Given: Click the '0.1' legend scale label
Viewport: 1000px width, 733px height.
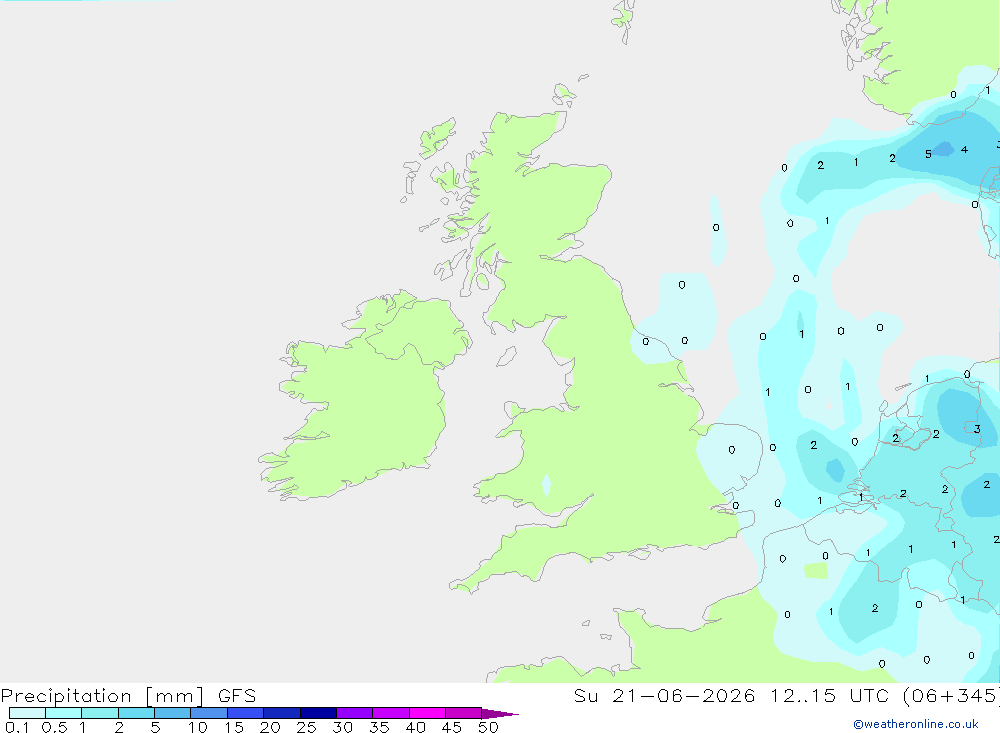Looking at the screenshot, I should point(17,727).
